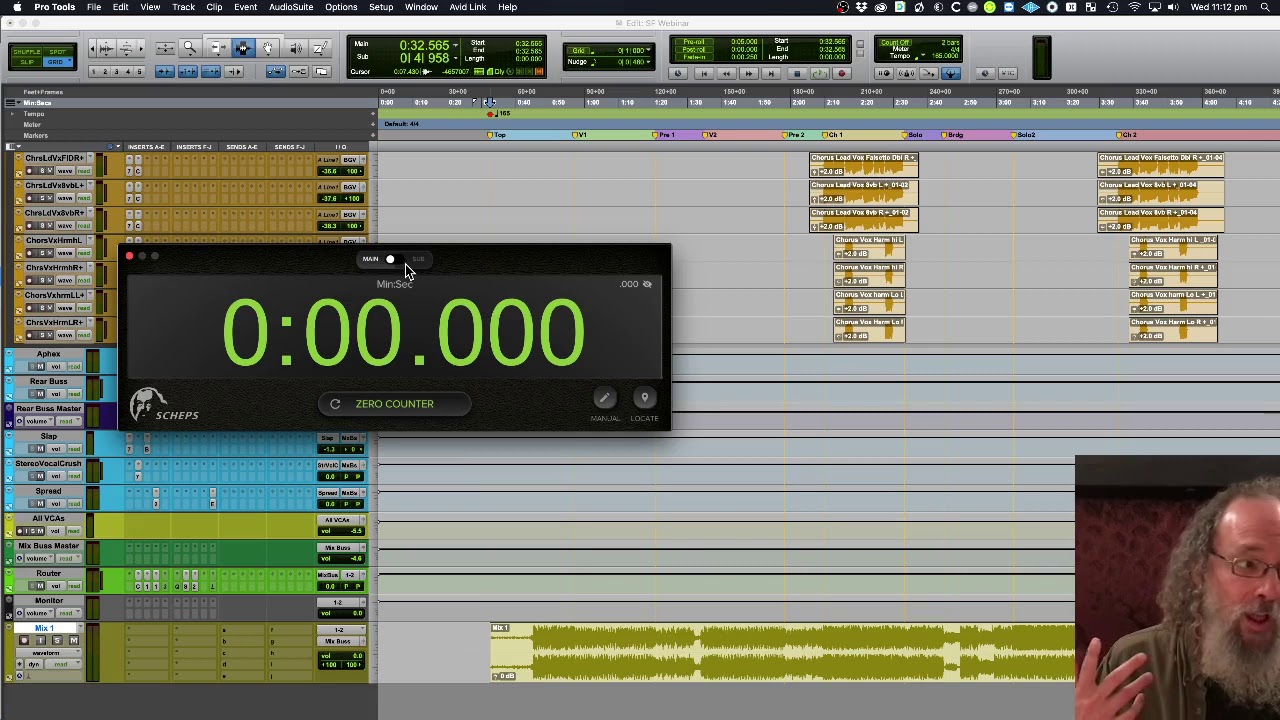The image size is (1280, 720).
Task: Open the Track menu
Action: [x=183, y=7]
